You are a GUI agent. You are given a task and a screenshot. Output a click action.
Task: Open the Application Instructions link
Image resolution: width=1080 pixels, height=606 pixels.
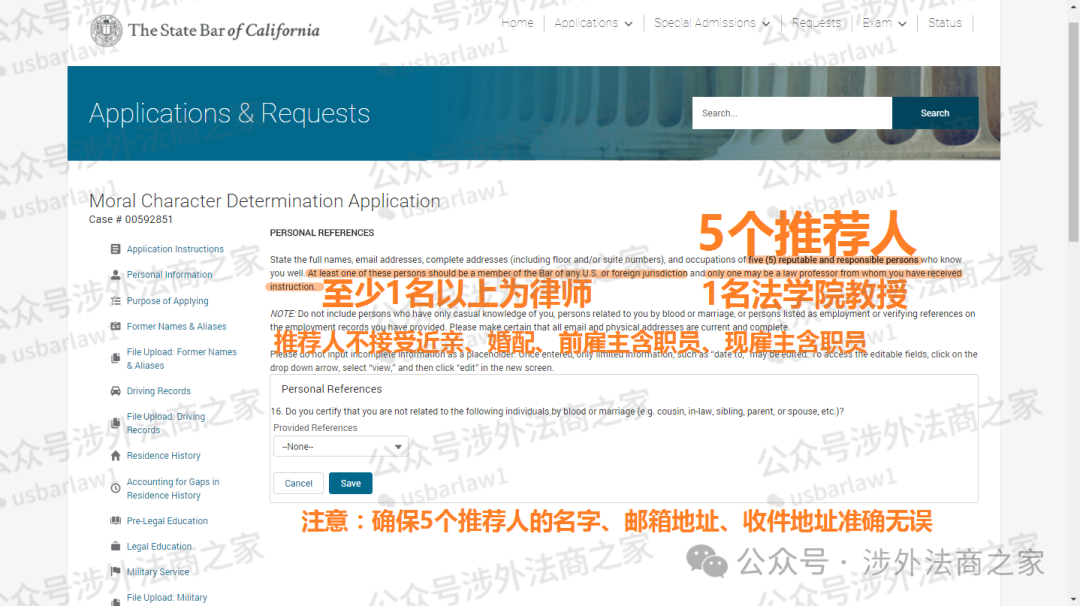click(175, 249)
